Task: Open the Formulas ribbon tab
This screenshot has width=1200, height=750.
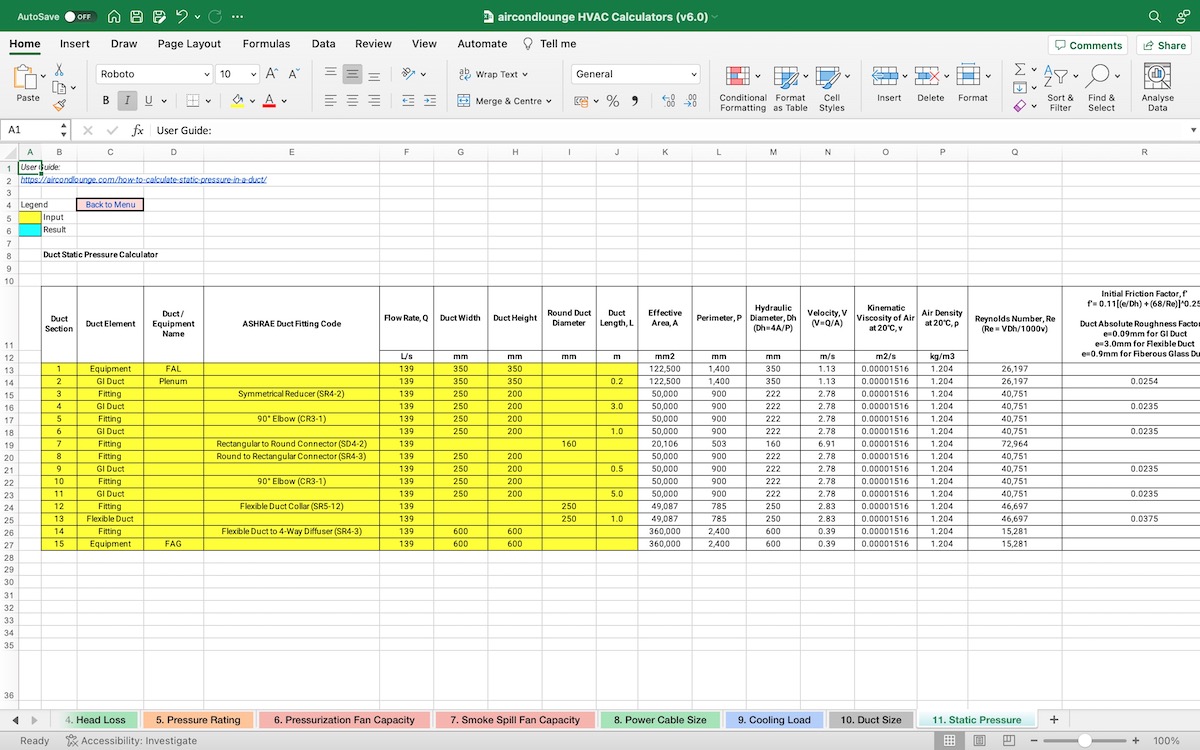Action: 266,44
